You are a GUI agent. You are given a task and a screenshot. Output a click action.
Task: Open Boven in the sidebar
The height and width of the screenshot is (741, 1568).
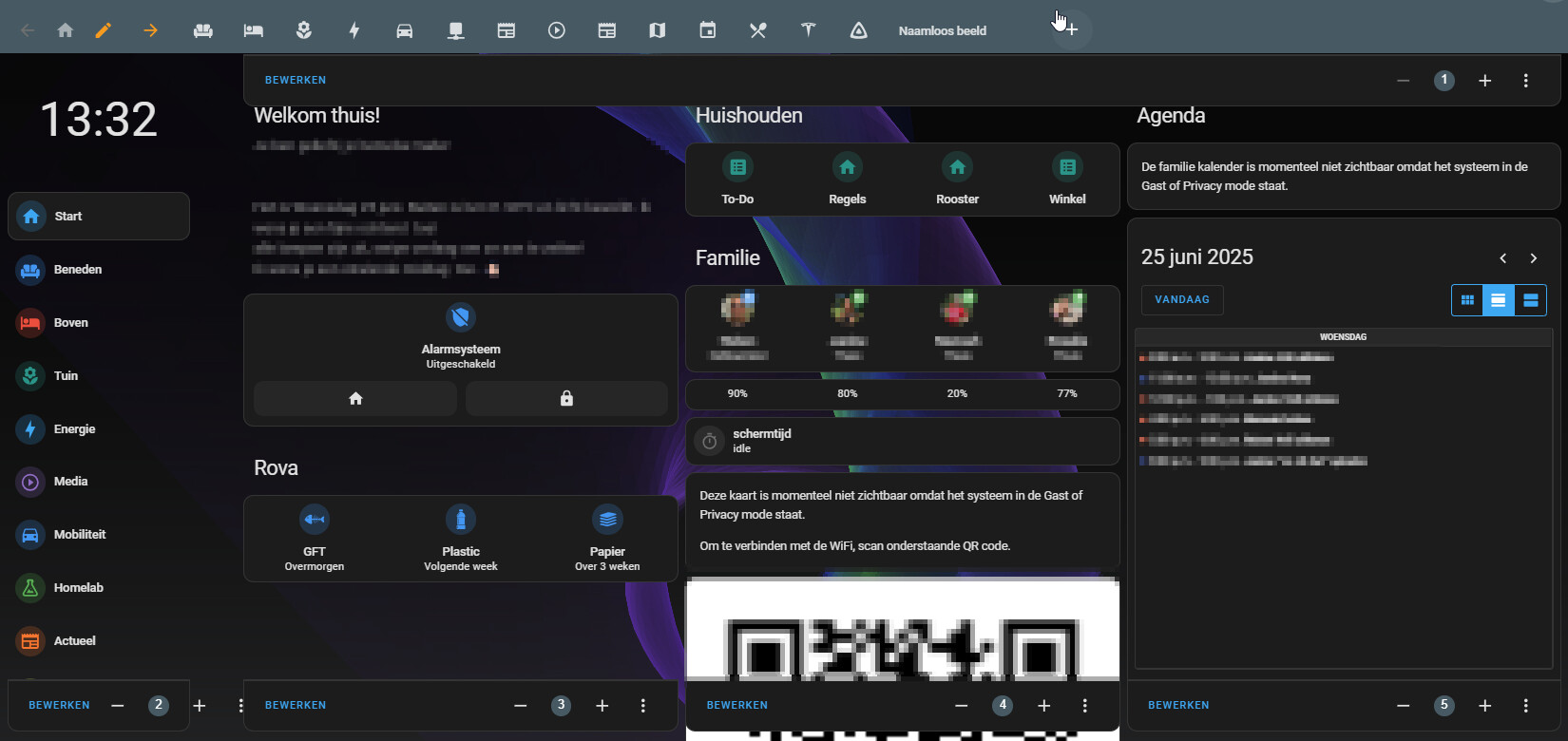(99, 323)
